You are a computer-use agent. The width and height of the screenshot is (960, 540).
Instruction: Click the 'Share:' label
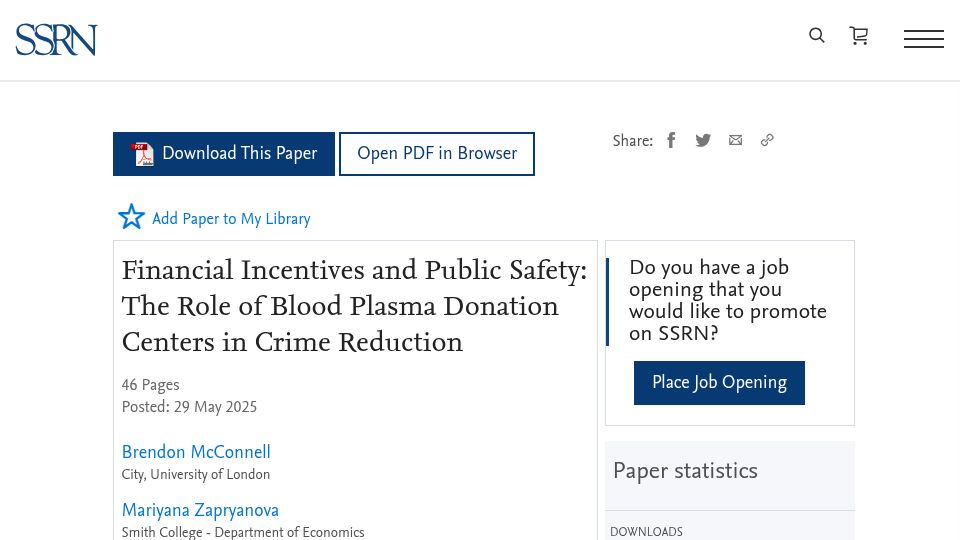click(633, 141)
